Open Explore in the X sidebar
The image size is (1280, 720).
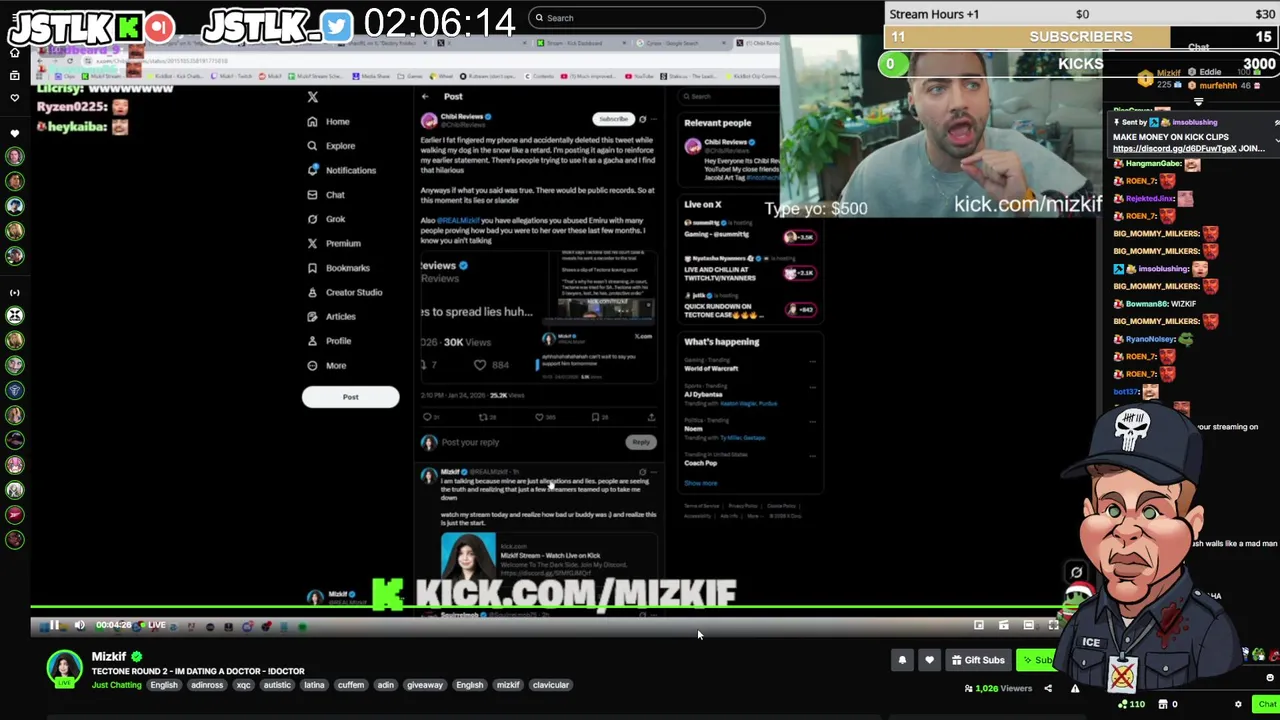coord(331,146)
